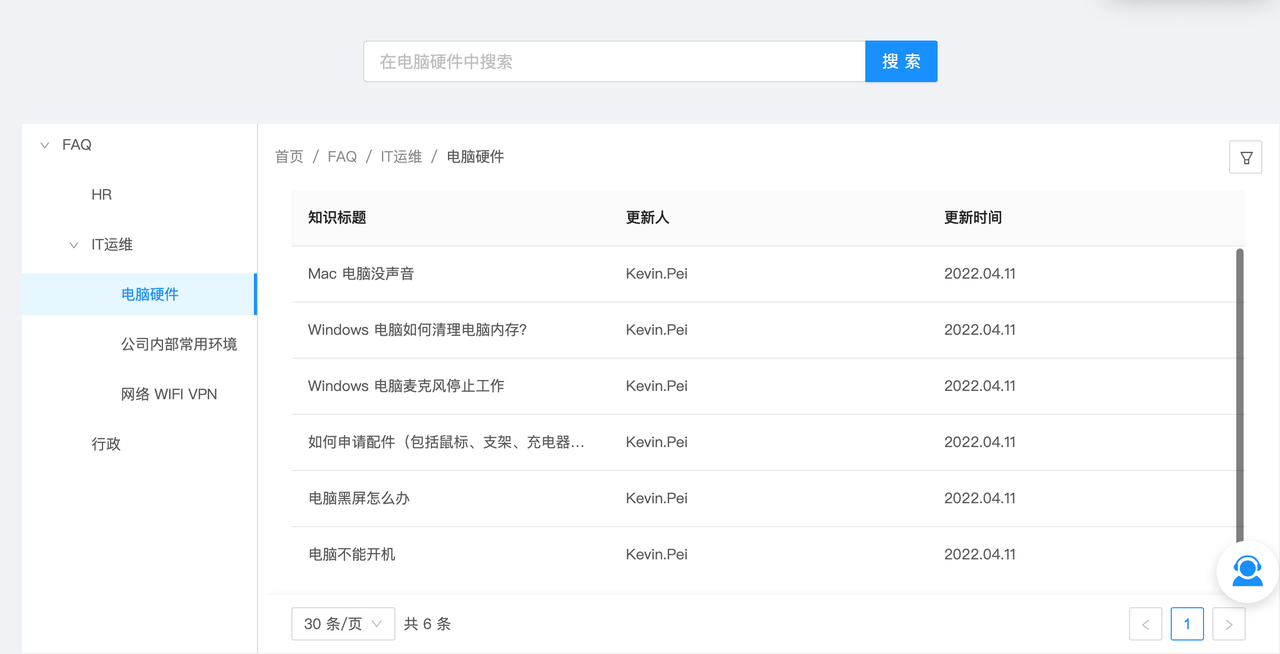Collapse the IT运维 tree chevron
This screenshot has height=654, width=1280.
coord(73,245)
